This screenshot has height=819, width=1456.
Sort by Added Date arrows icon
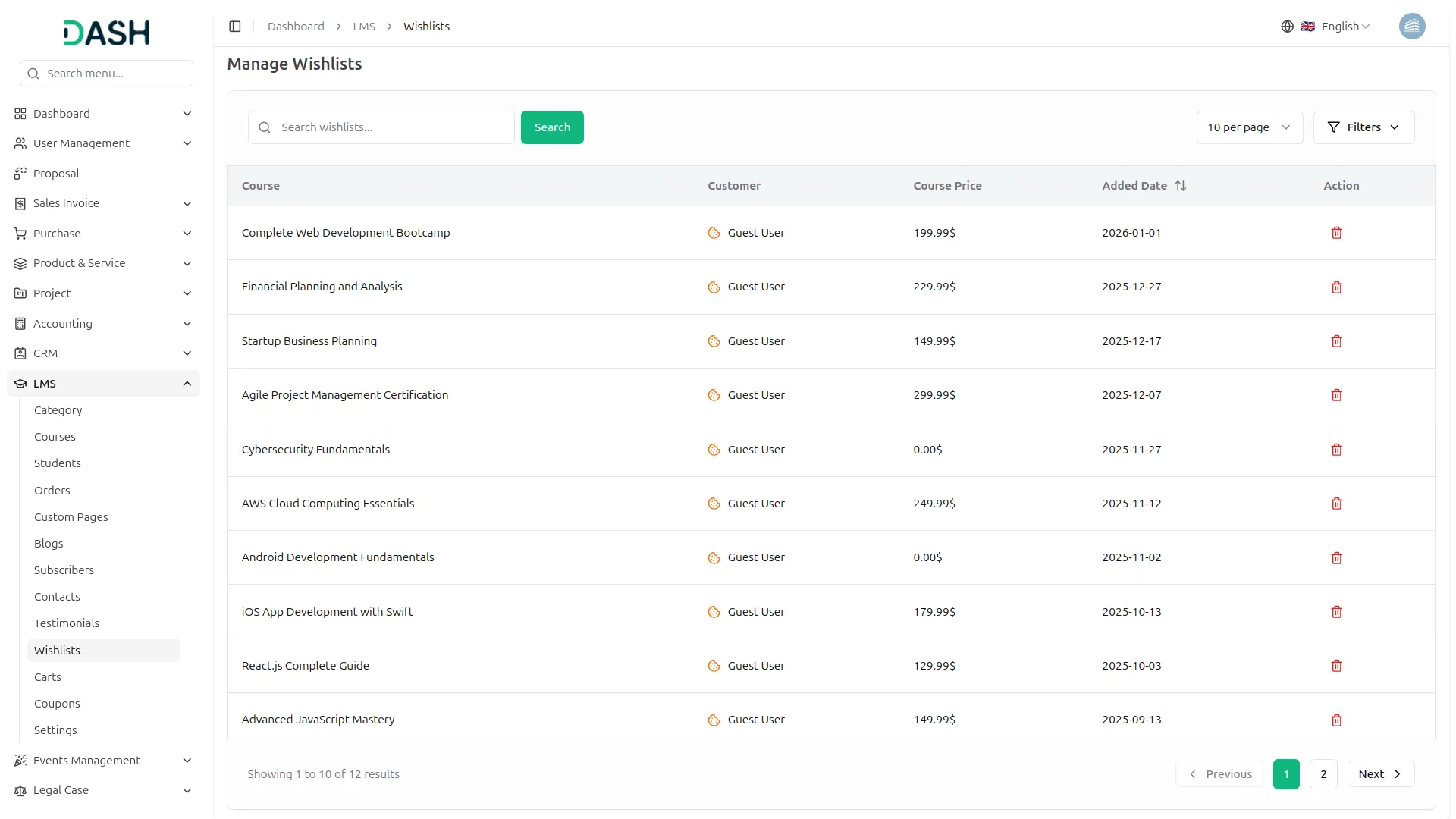1180,186
